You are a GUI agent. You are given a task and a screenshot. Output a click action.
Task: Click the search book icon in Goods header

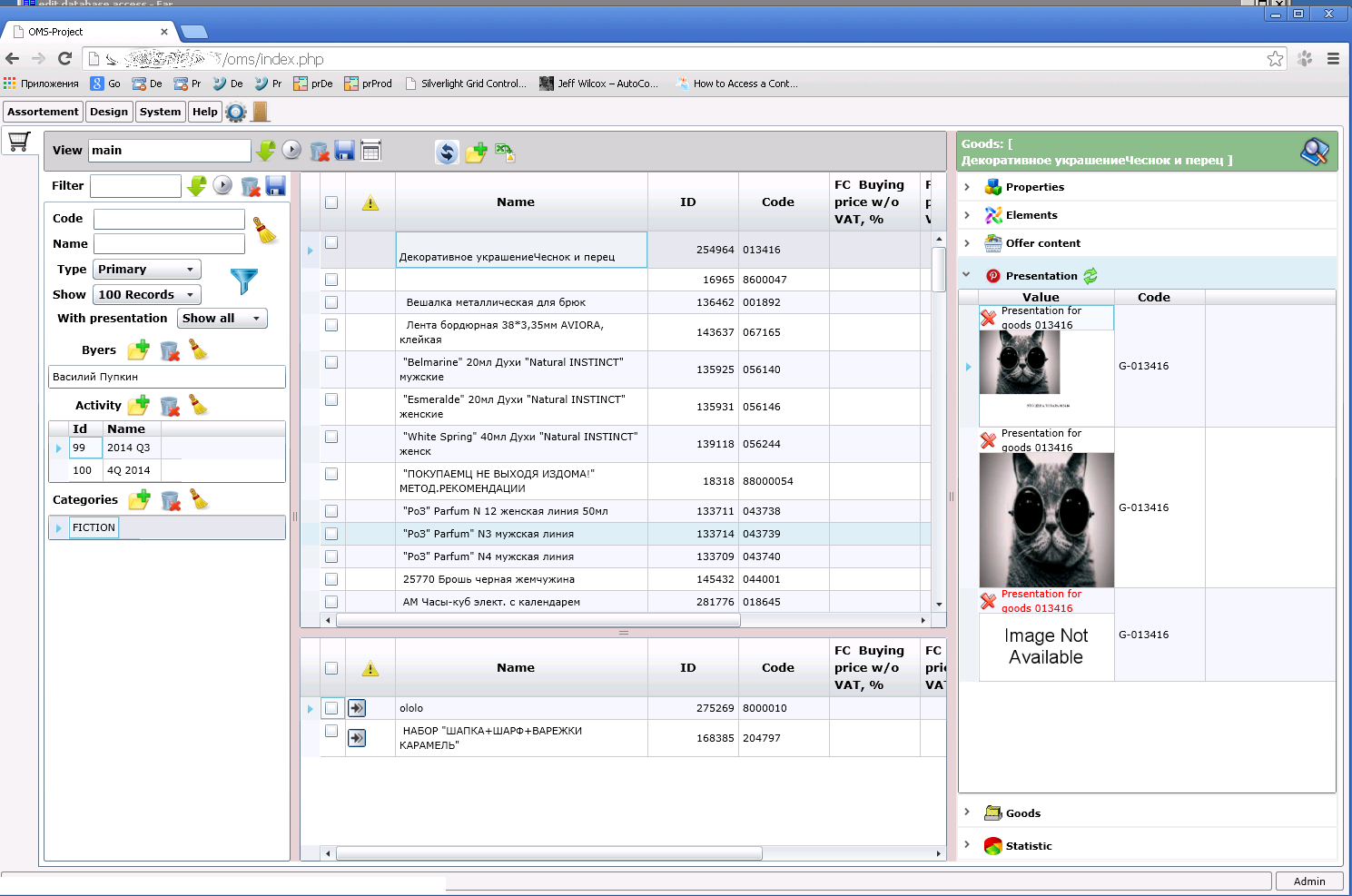pyautogui.click(x=1315, y=152)
